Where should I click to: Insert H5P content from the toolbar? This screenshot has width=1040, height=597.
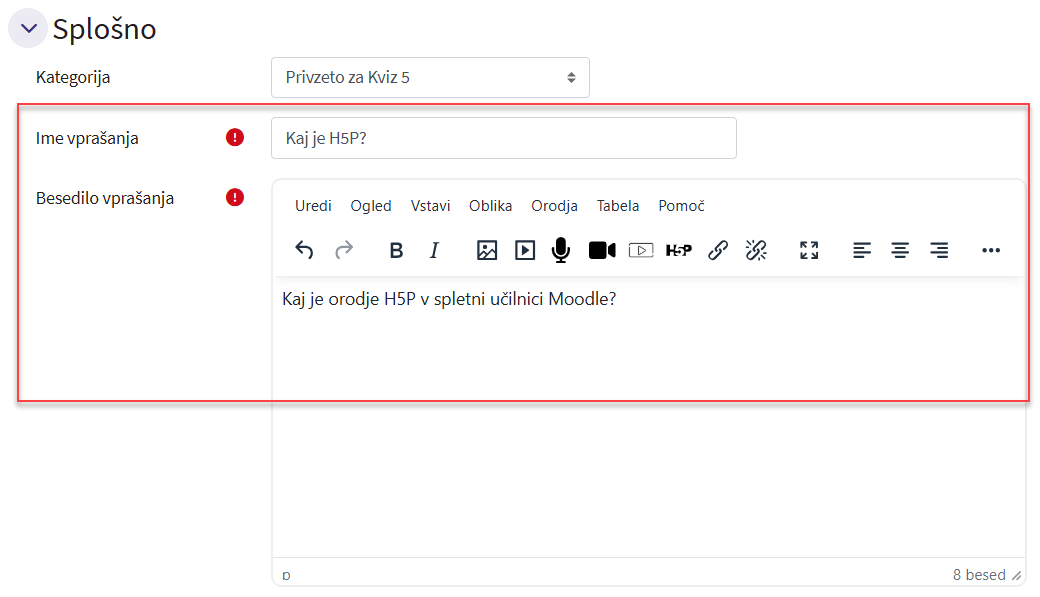click(x=678, y=250)
